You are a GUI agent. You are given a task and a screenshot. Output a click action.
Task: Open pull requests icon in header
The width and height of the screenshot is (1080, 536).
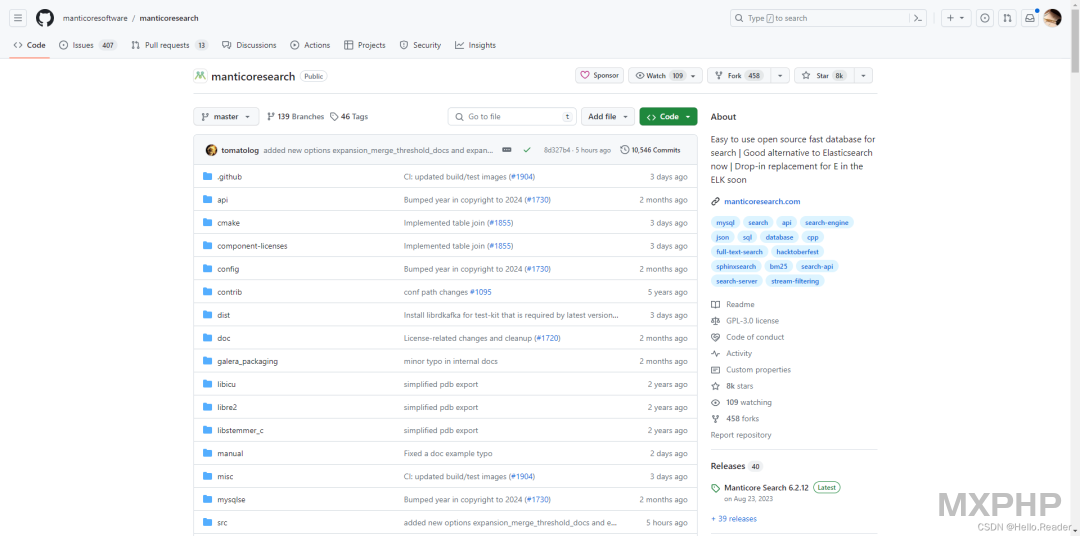pyautogui.click(x=1007, y=18)
